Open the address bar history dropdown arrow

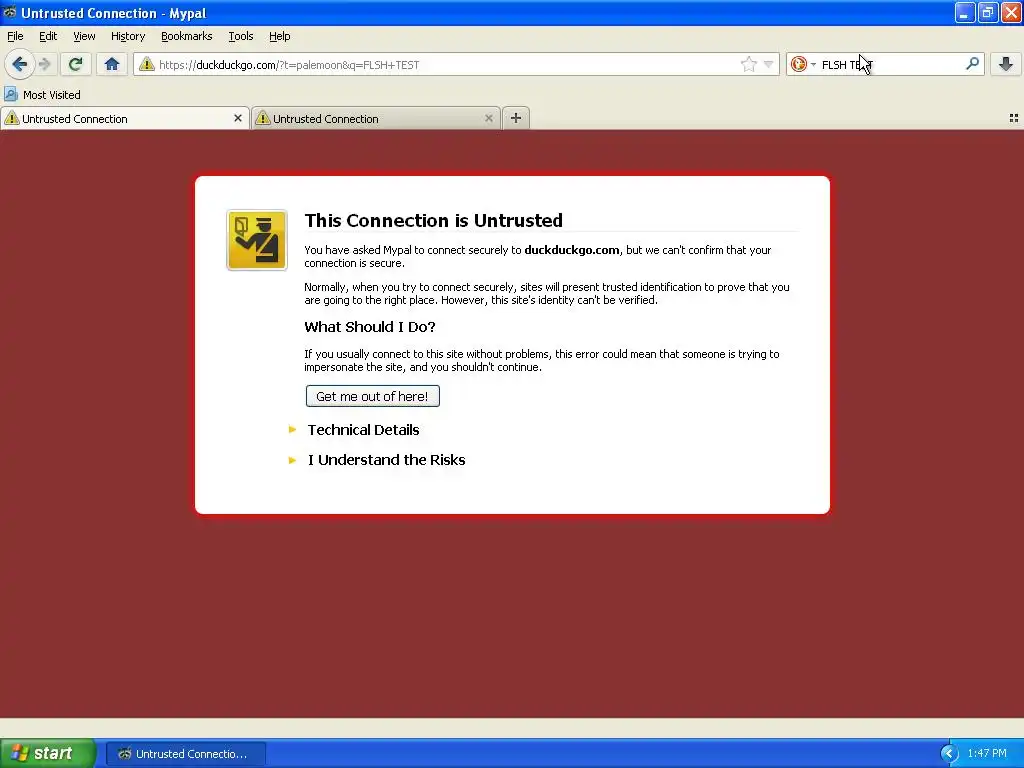[769, 64]
